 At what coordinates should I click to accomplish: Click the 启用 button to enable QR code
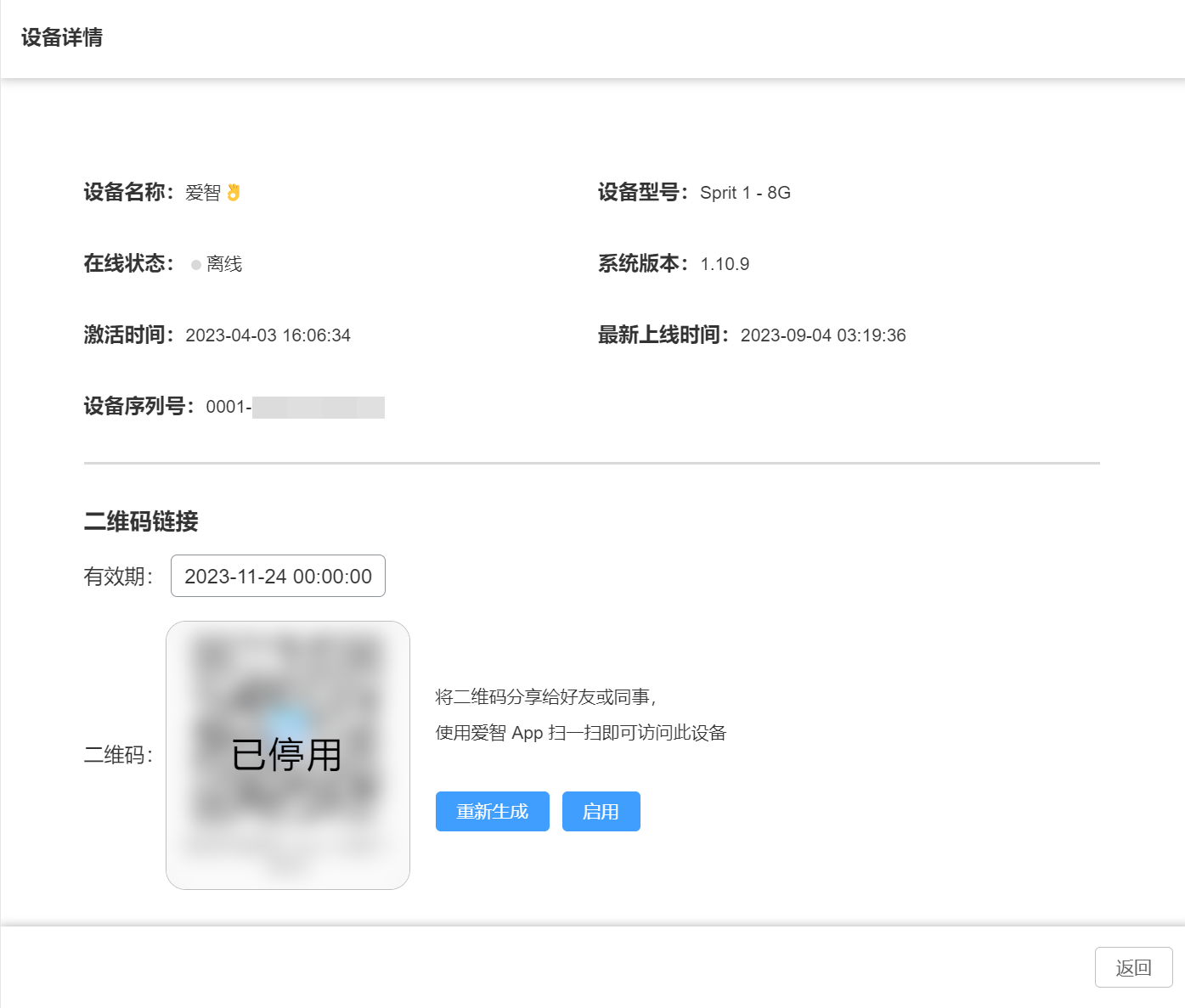601,811
